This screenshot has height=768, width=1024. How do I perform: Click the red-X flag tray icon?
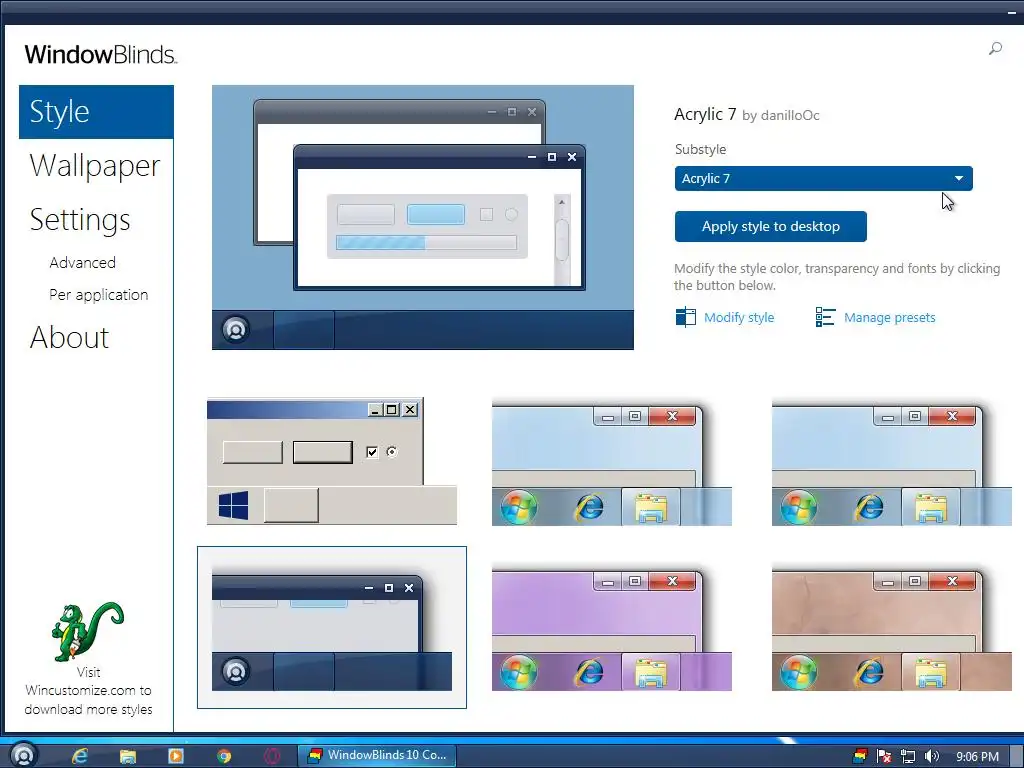(x=884, y=756)
